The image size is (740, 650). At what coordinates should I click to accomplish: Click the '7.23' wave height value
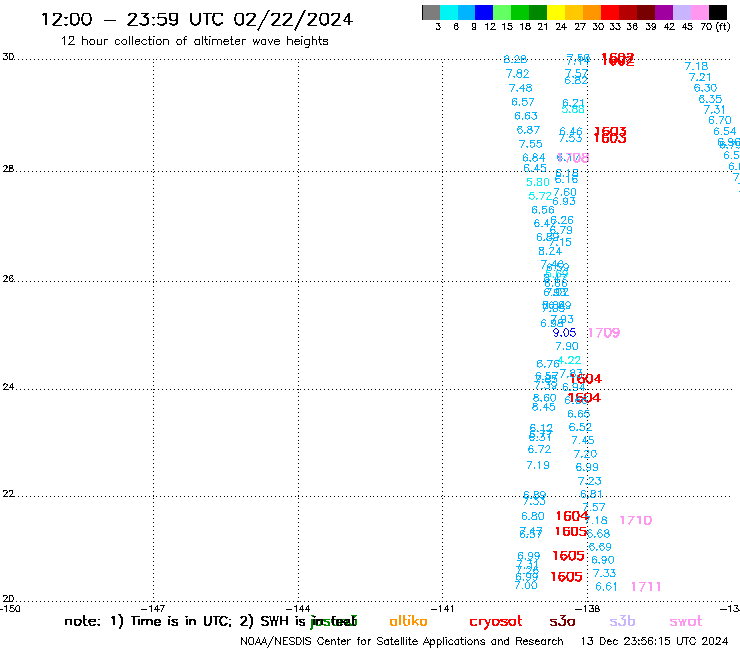tap(590, 481)
